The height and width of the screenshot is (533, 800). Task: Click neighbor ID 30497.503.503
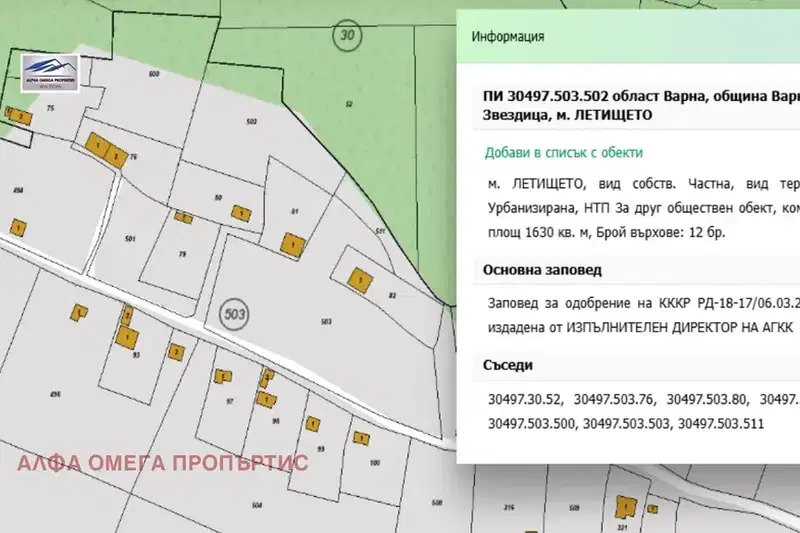click(x=626, y=424)
